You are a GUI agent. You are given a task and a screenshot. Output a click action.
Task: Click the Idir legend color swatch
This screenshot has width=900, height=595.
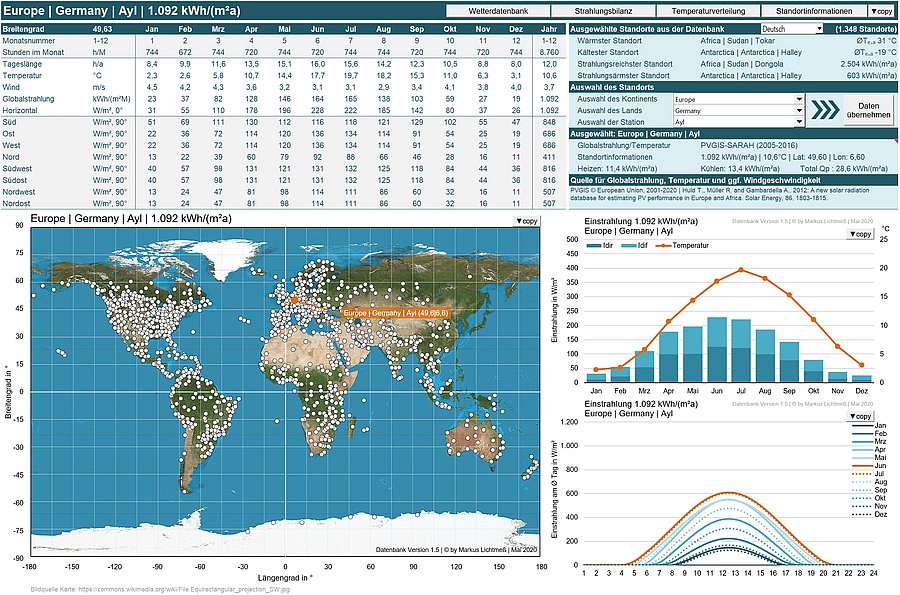point(595,245)
